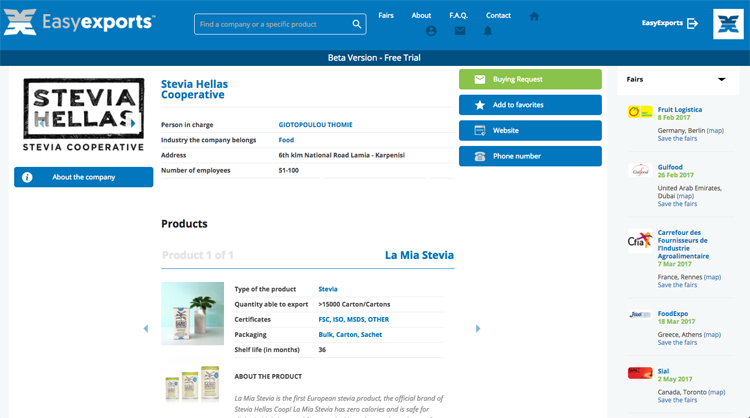Viewport: 750px width, 418px height.
Task: Open the Contact menu item
Action: tap(498, 15)
